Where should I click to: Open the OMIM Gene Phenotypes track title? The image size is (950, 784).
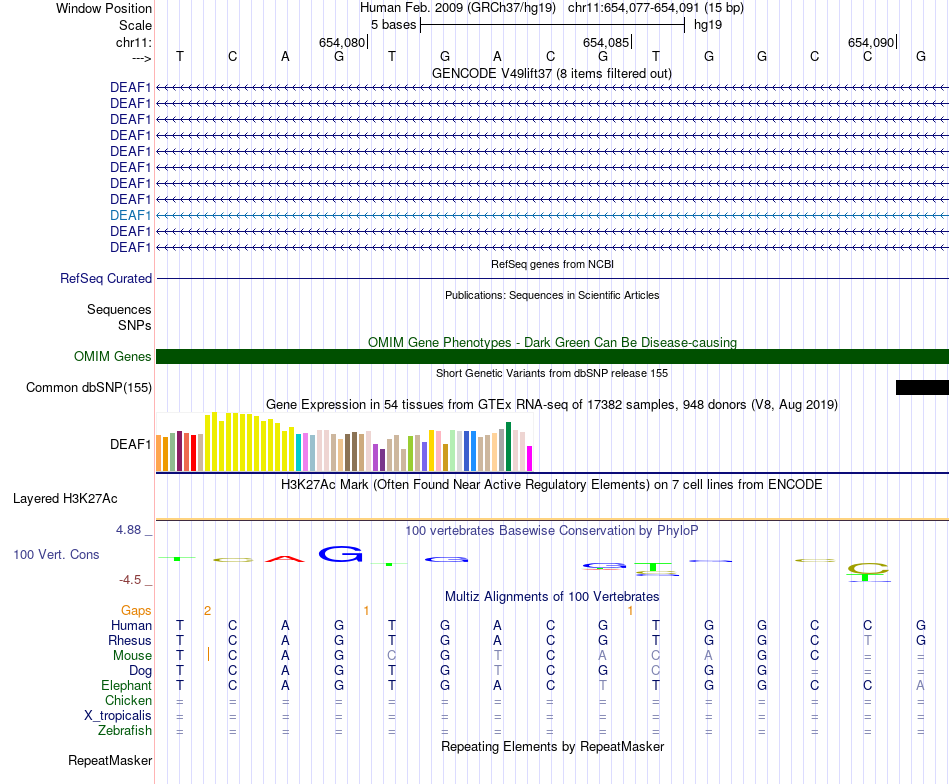pyautogui.click(x=552, y=342)
